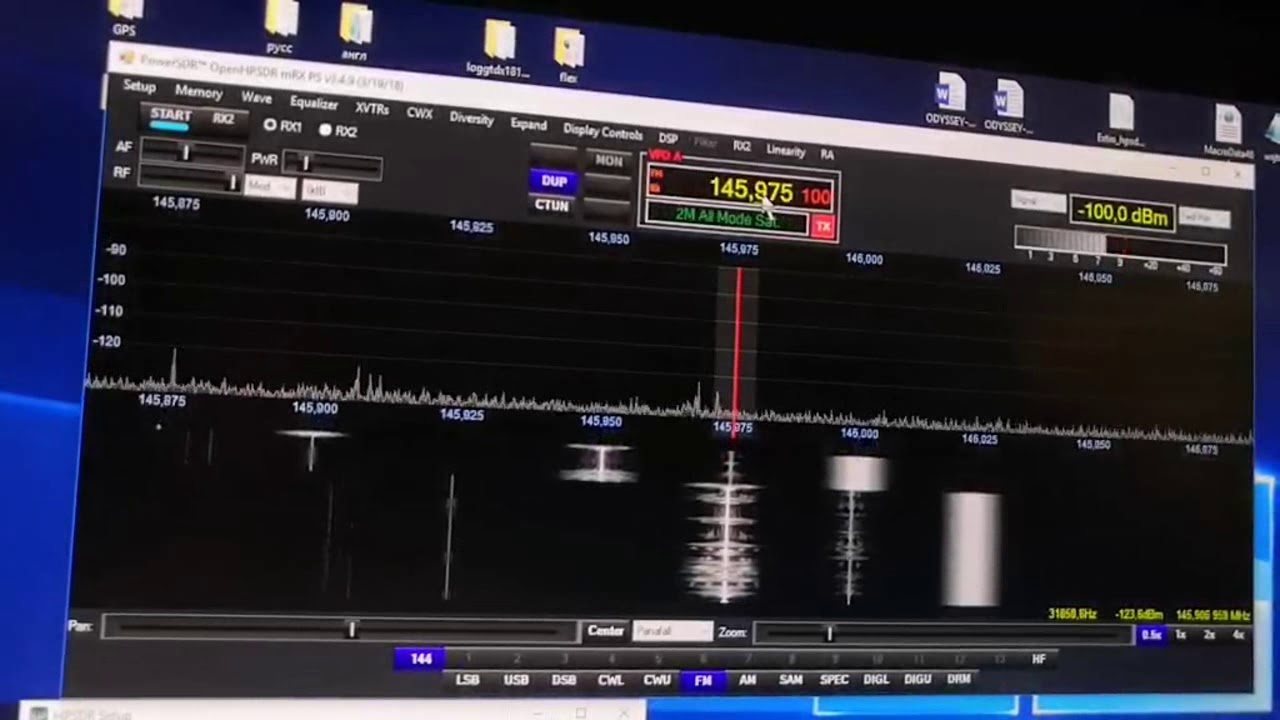Select FM mode
The height and width of the screenshot is (720, 1280).
click(x=703, y=680)
